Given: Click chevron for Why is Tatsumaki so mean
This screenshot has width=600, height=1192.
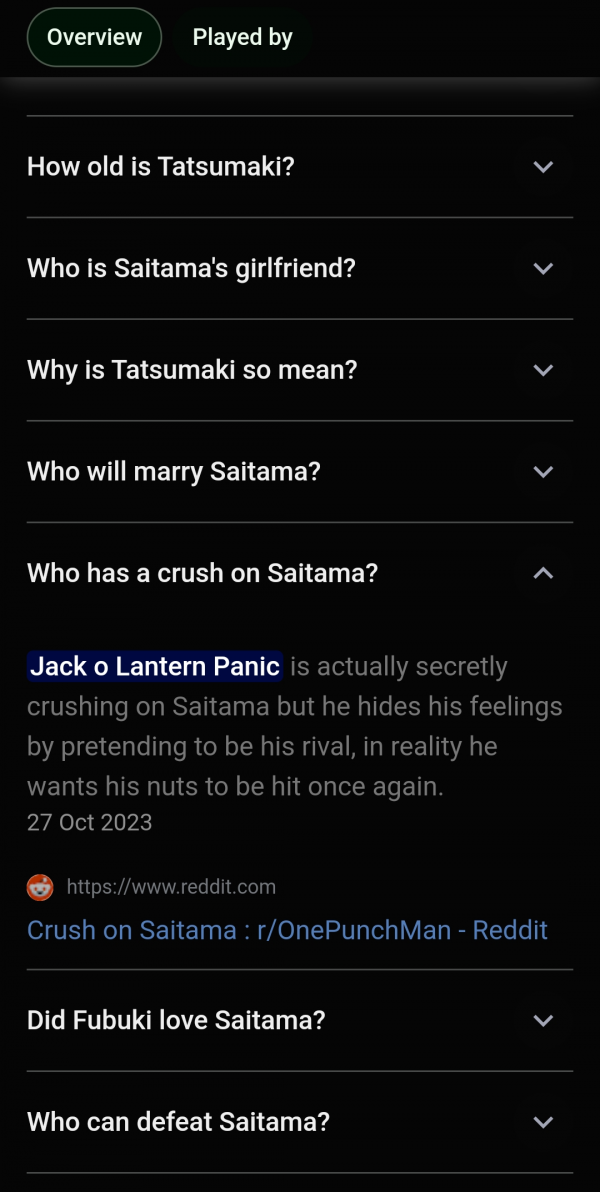Looking at the screenshot, I should pos(543,370).
